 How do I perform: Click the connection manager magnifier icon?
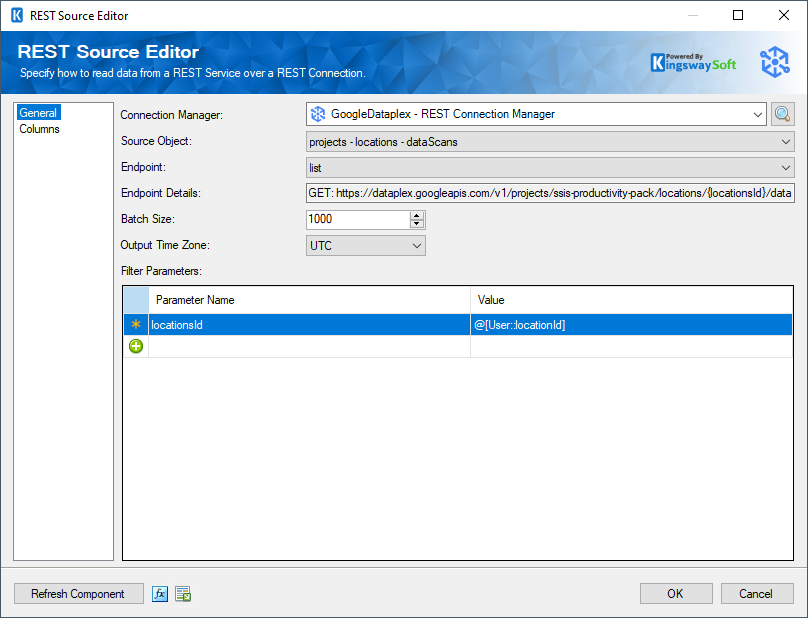[x=782, y=114]
